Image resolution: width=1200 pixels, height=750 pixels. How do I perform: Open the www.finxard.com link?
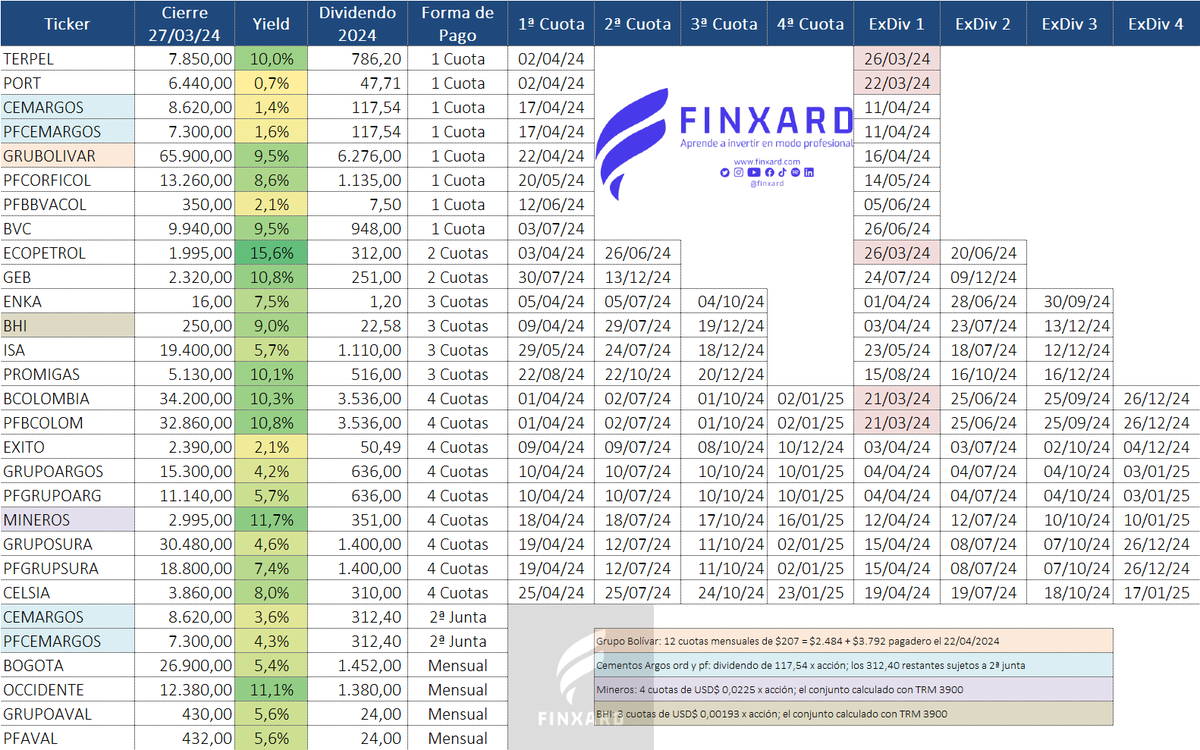point(767,162)
